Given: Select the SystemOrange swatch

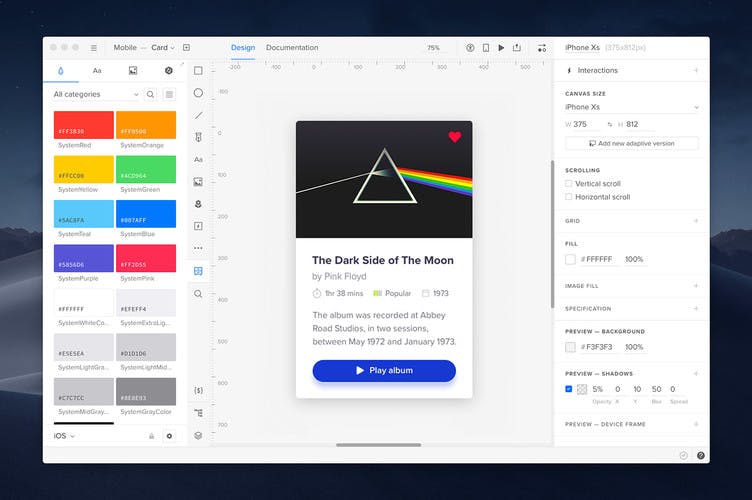Looking at the screenshot, I should coord(146,125).
